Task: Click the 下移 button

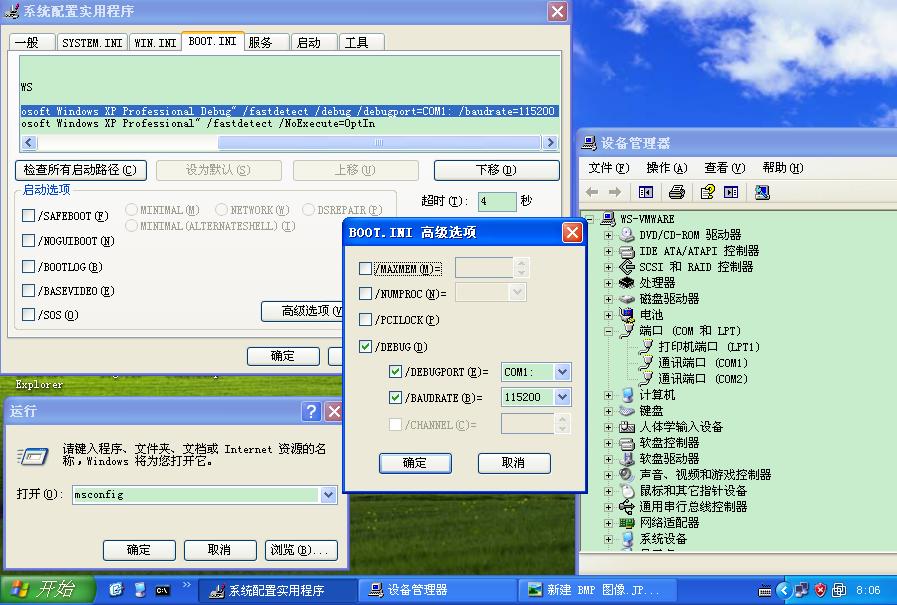Action: pyautogui.click(x=497, y=170)
